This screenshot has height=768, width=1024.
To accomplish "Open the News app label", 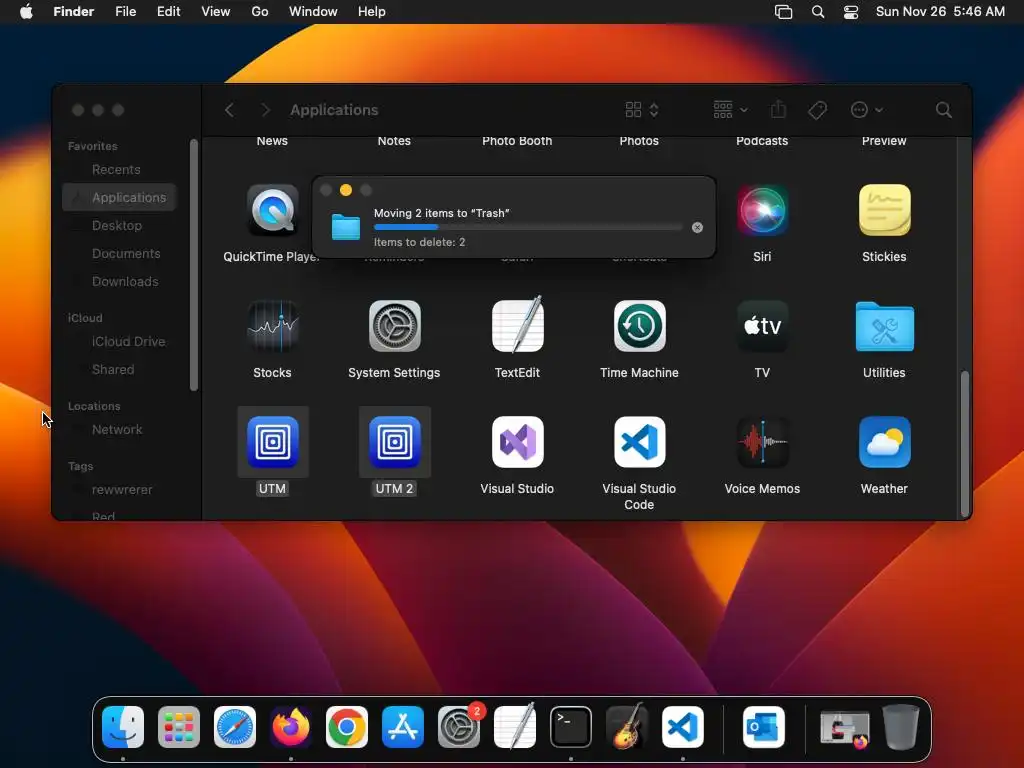I will tap(272, 141).
